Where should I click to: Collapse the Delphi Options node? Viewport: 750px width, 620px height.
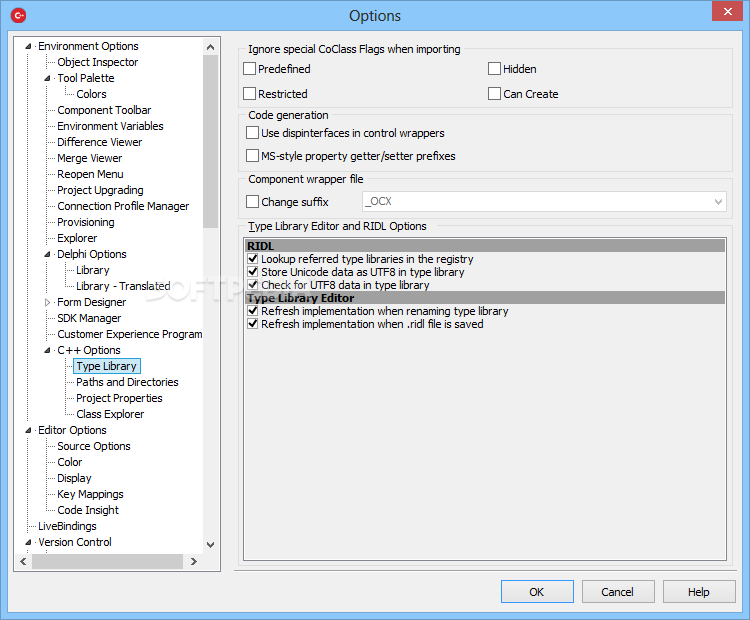(x=47, y=255)
